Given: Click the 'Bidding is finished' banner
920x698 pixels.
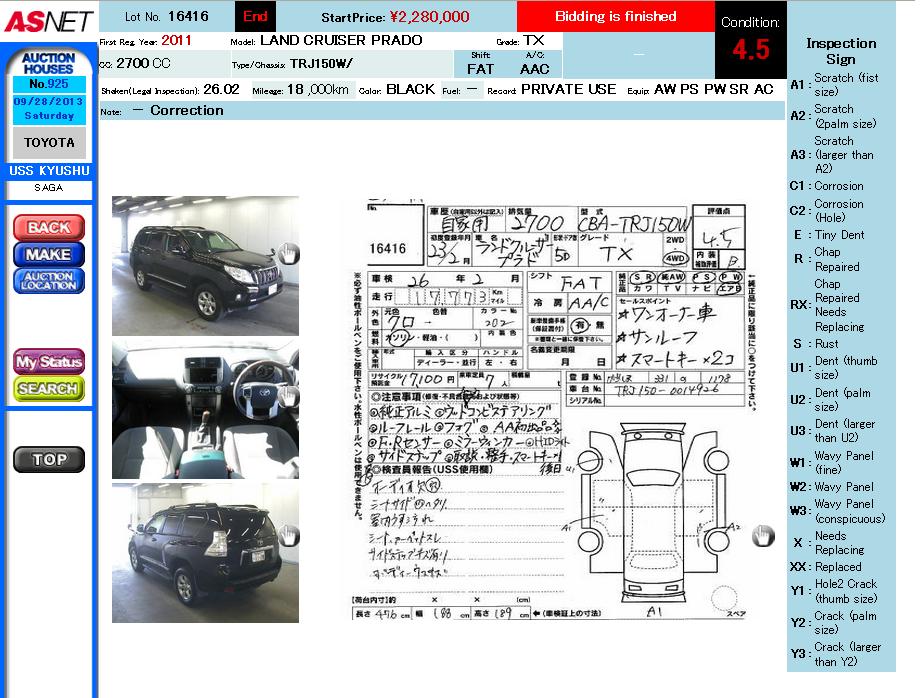Looking at the screenshot, I should (x=615, y=16).
